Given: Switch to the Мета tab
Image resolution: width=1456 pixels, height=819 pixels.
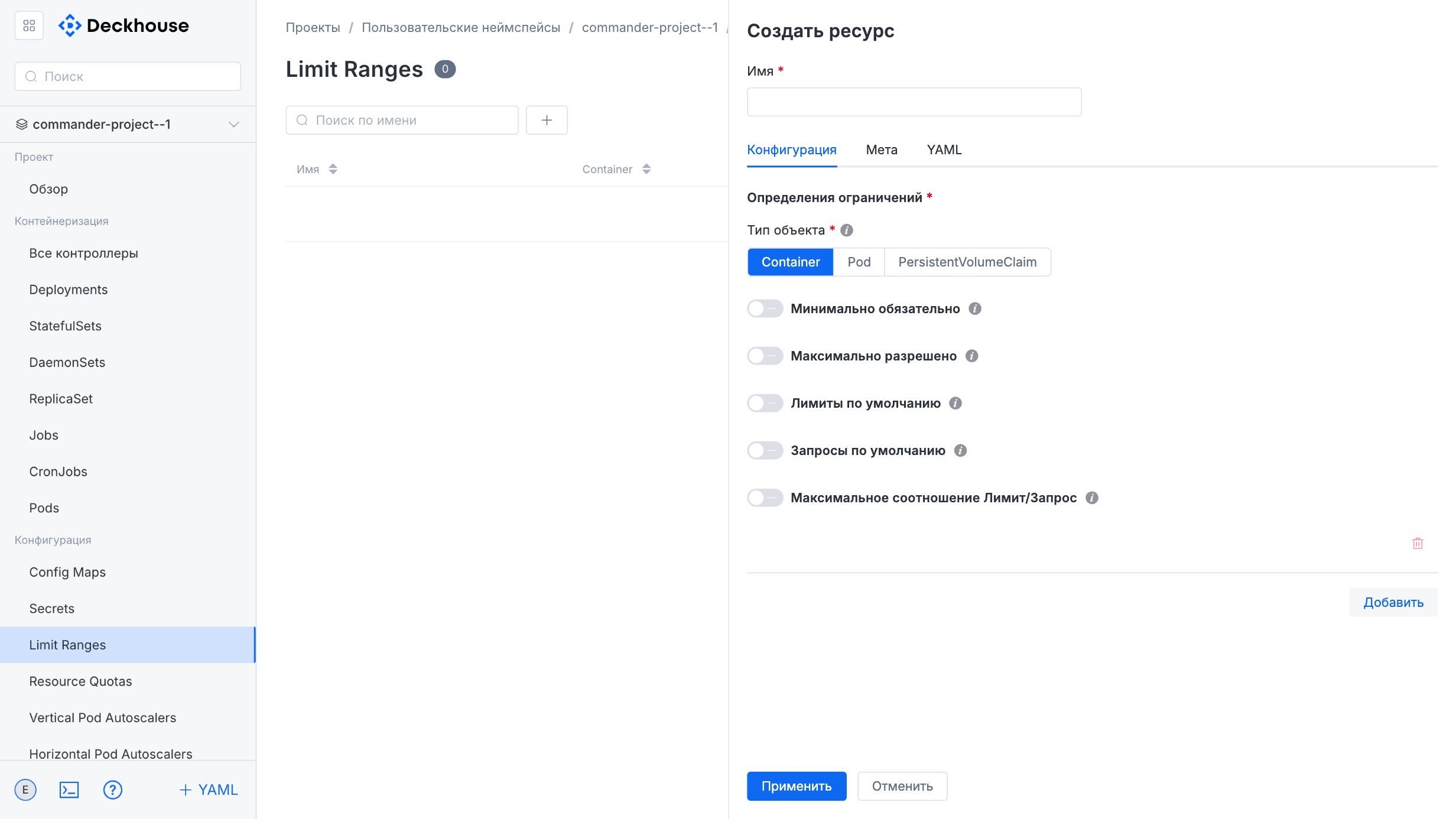Looking at the screenshot, I should (x=881, y=149).
